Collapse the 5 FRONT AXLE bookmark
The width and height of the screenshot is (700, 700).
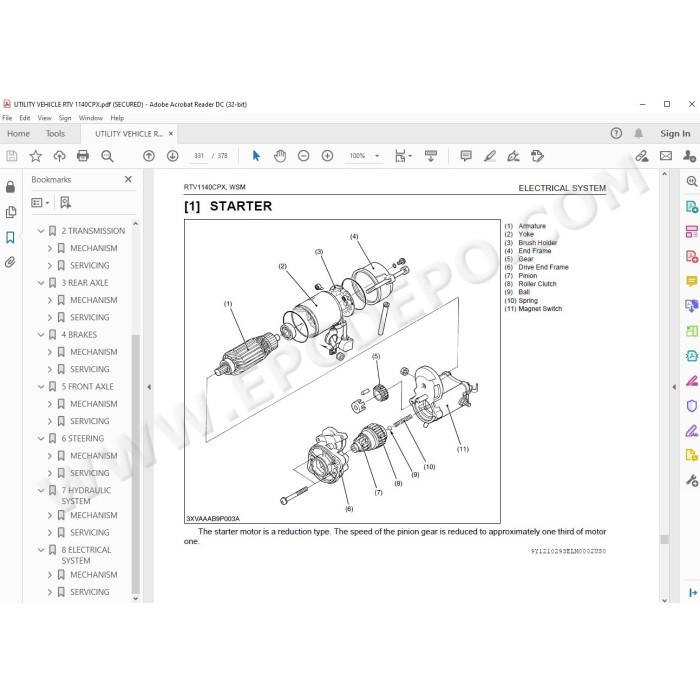[41, 387]
